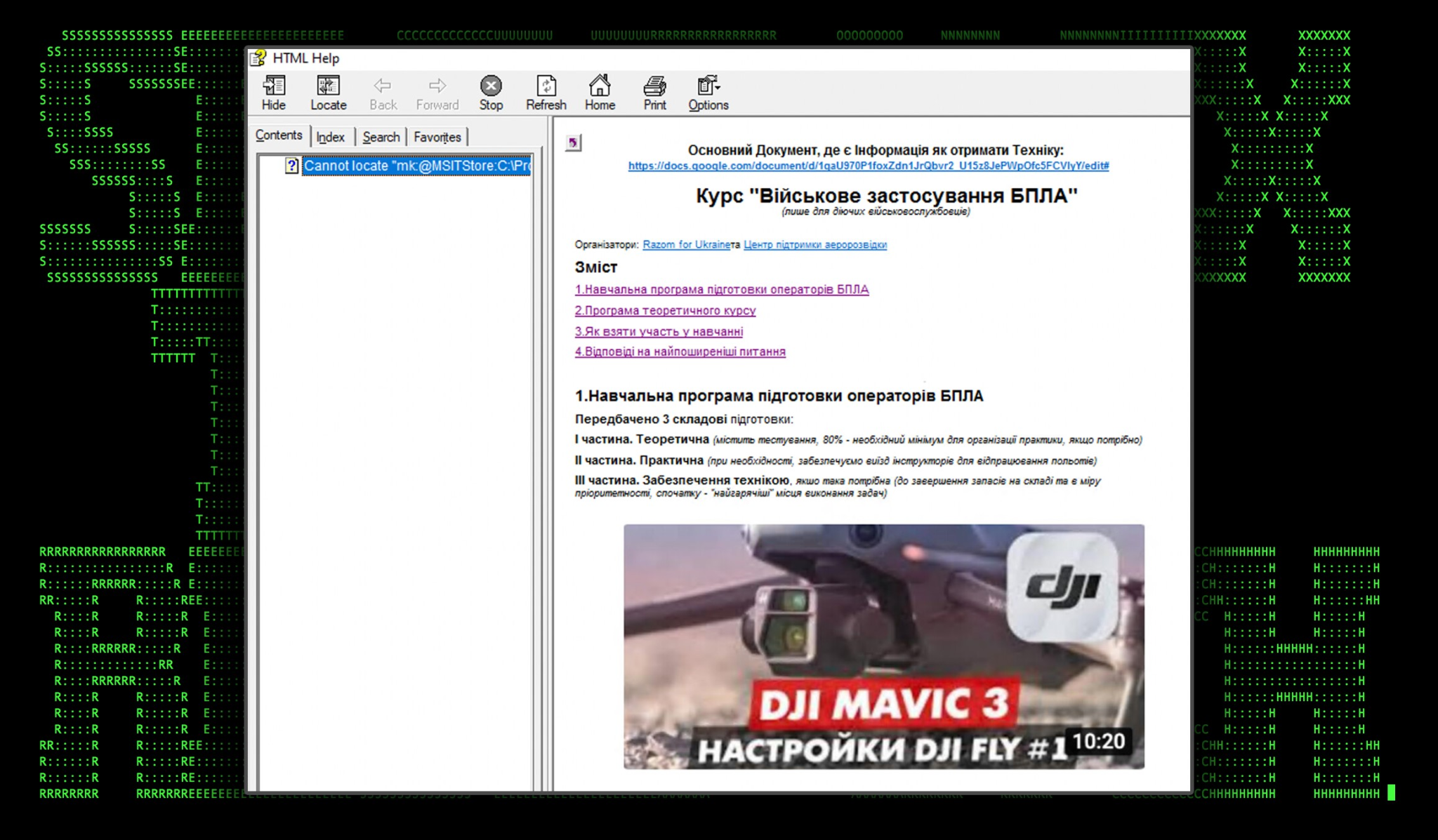Screen dimensions: 1438x840
Task: Click the Refresh toolbar icon
Action: click(x=546, y=92)
